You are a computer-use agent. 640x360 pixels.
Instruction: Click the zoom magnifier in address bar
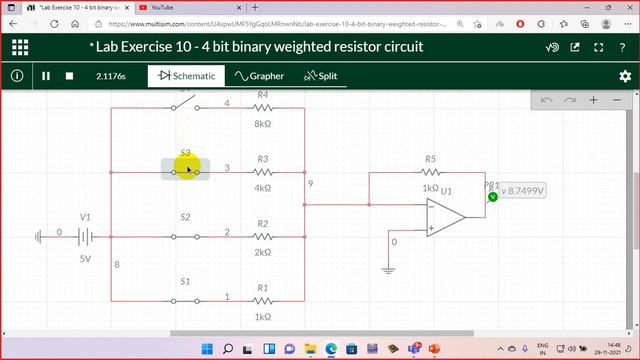point(460,24)
